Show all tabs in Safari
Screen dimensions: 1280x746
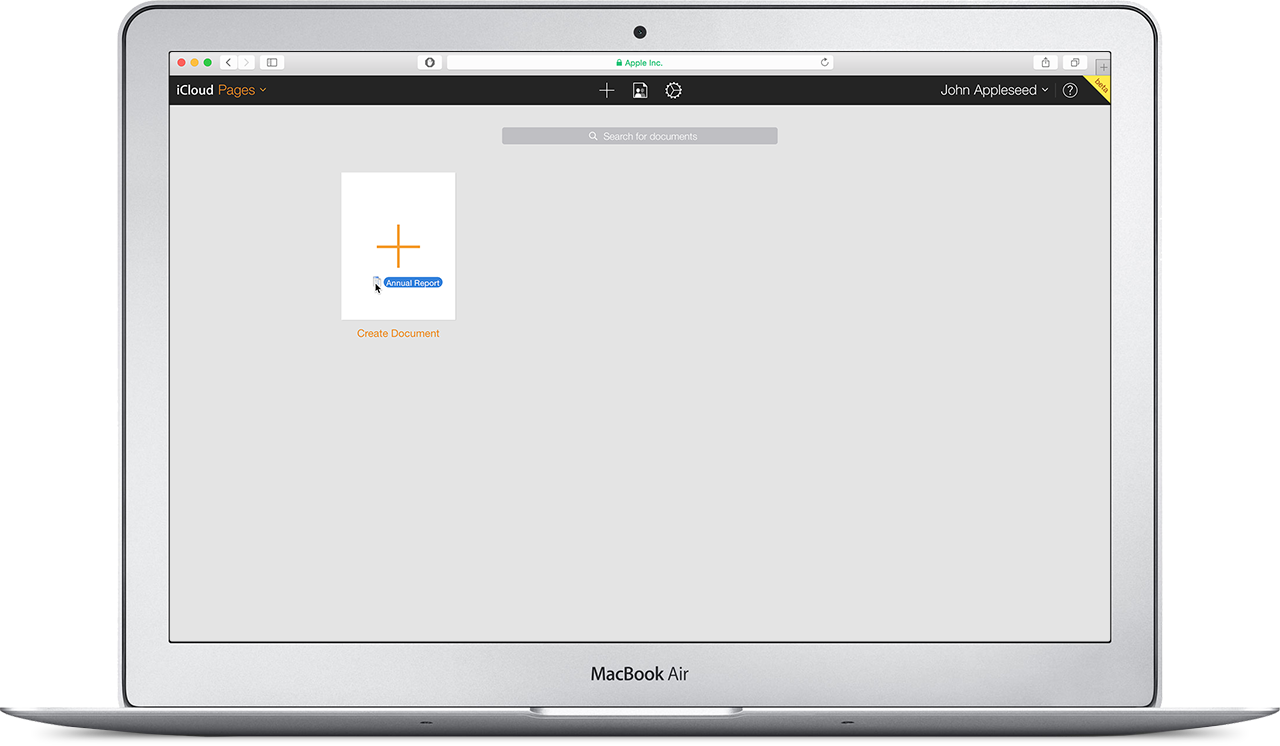[x=1075, y=62]
